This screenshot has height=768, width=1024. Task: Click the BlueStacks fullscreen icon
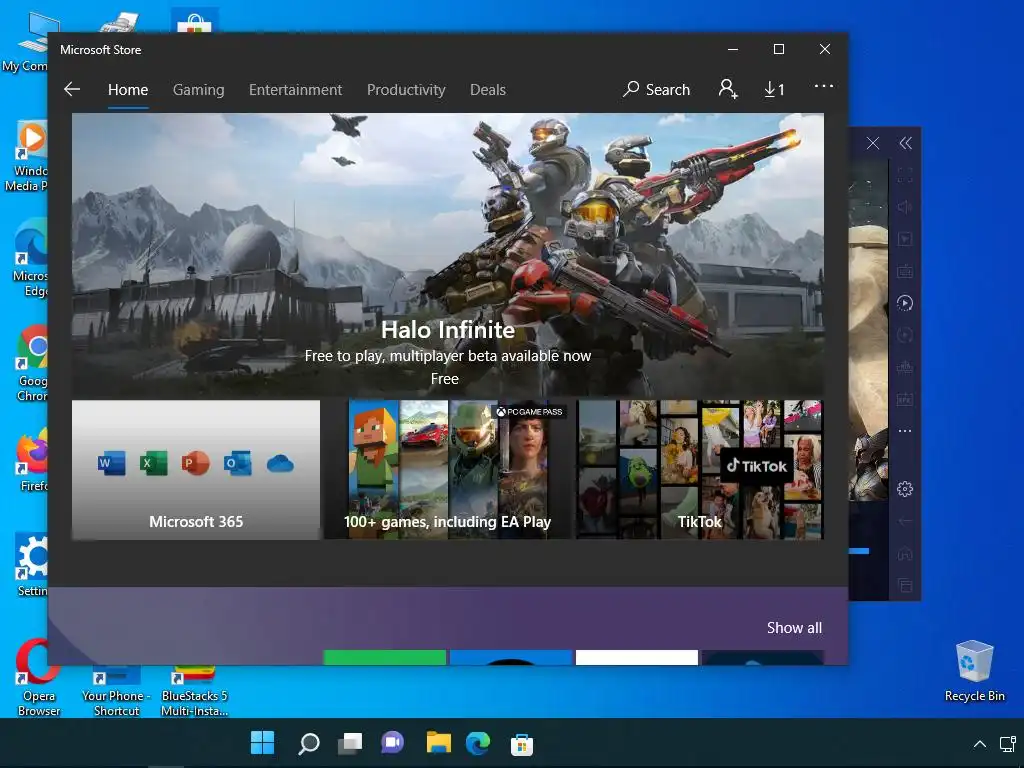coord(904,175)
